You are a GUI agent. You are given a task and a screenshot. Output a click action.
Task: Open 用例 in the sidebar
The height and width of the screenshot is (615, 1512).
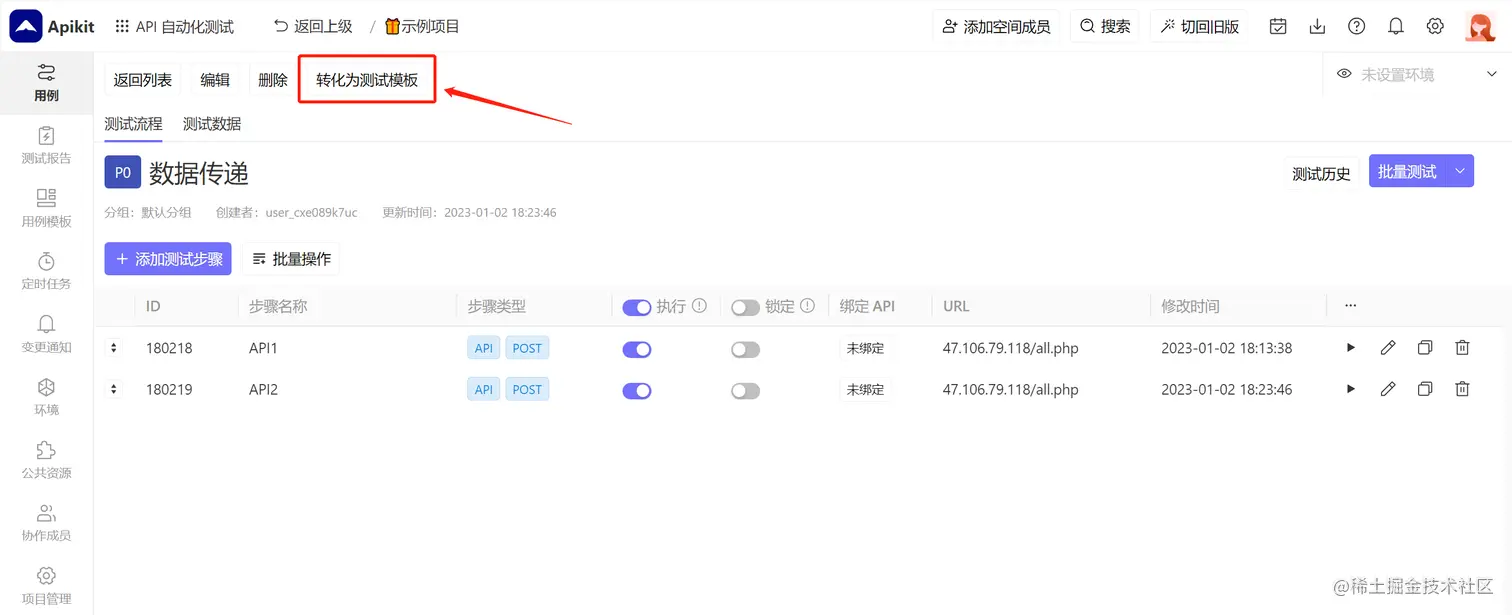click(46, 82)
